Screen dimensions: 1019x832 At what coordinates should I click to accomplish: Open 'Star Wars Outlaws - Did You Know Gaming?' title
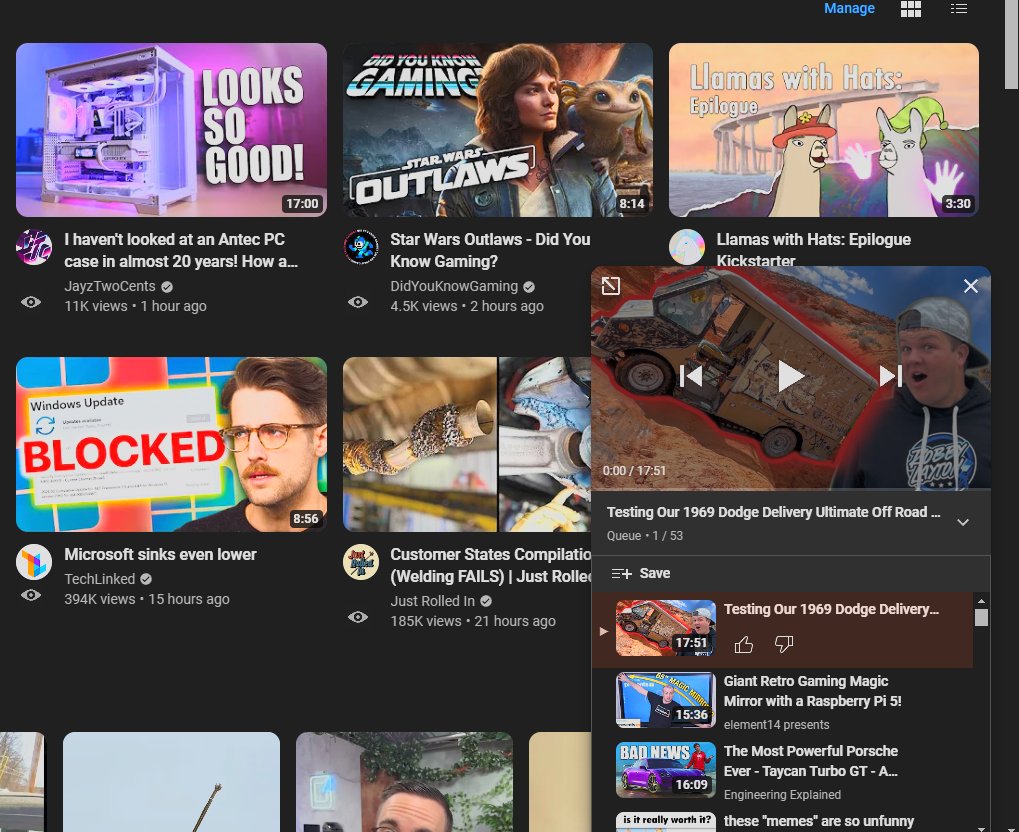(x=490, y=250)
